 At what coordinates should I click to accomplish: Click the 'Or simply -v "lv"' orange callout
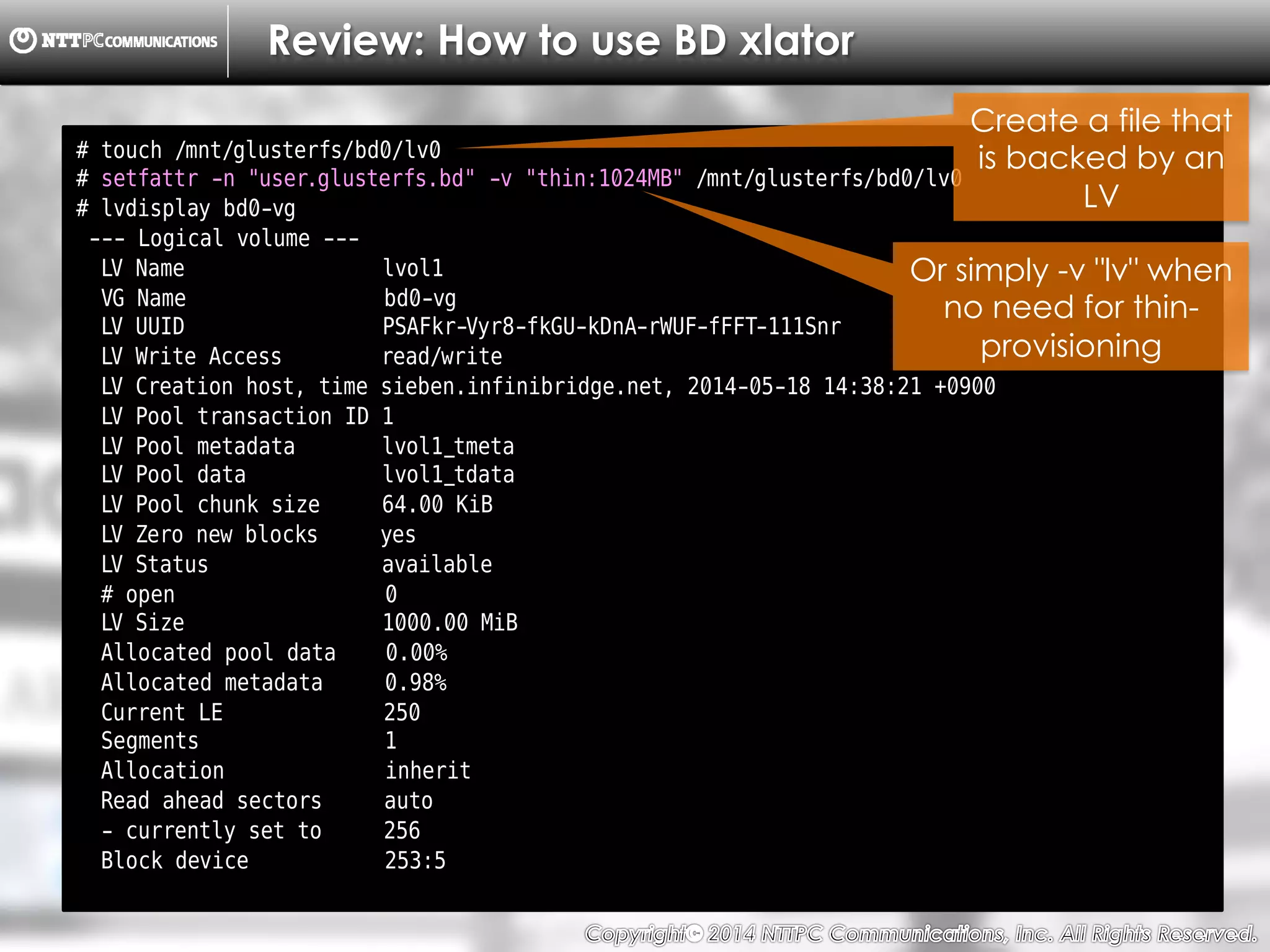[x=1070, y=307]
